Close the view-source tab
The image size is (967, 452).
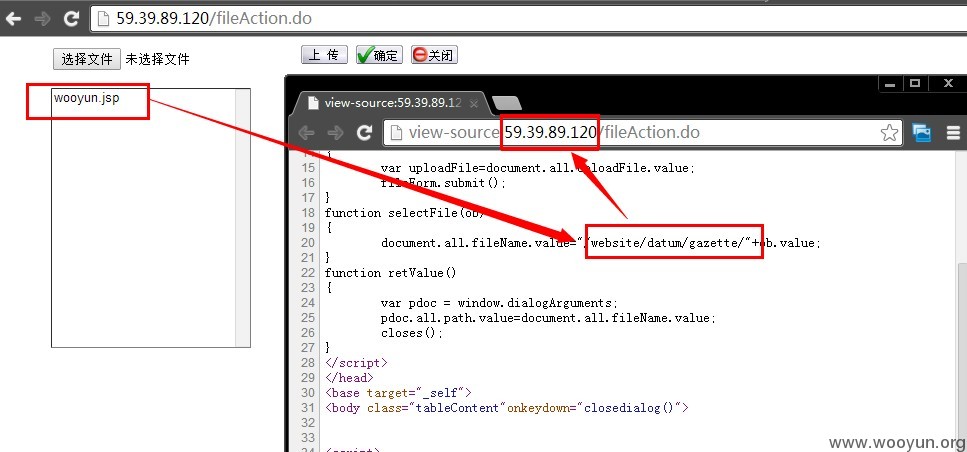tap(474, 104)
